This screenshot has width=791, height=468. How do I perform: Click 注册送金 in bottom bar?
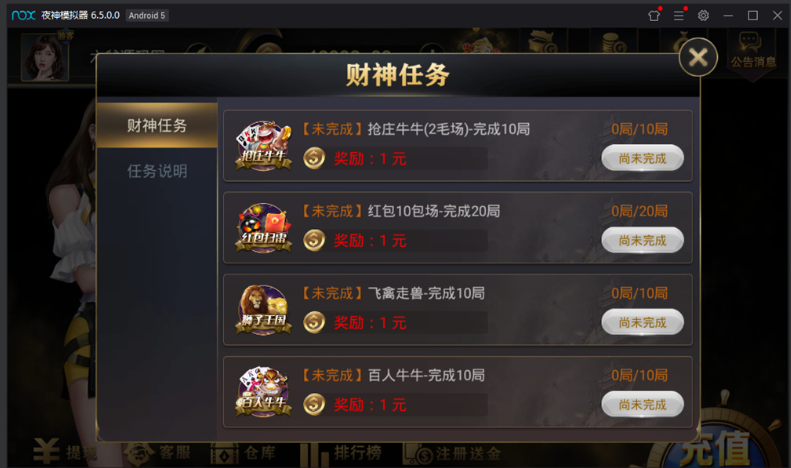[x=452, y=453]
